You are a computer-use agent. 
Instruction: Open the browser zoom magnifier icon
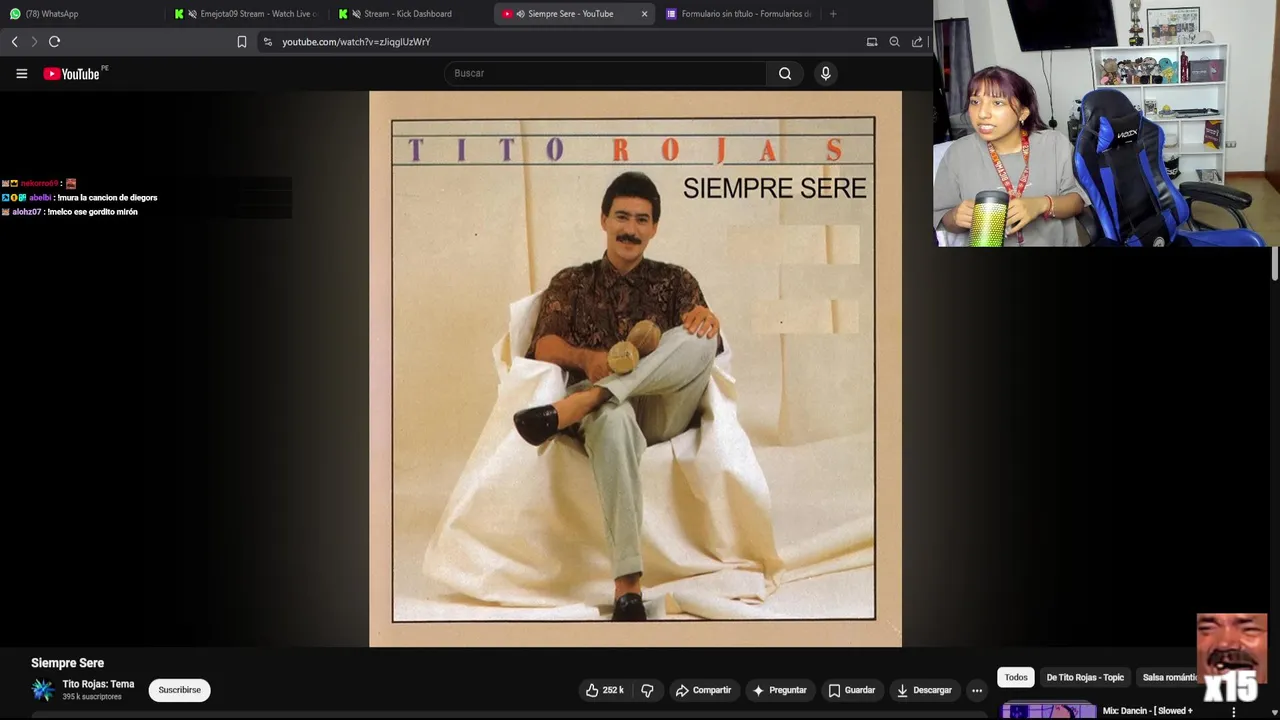894,42
